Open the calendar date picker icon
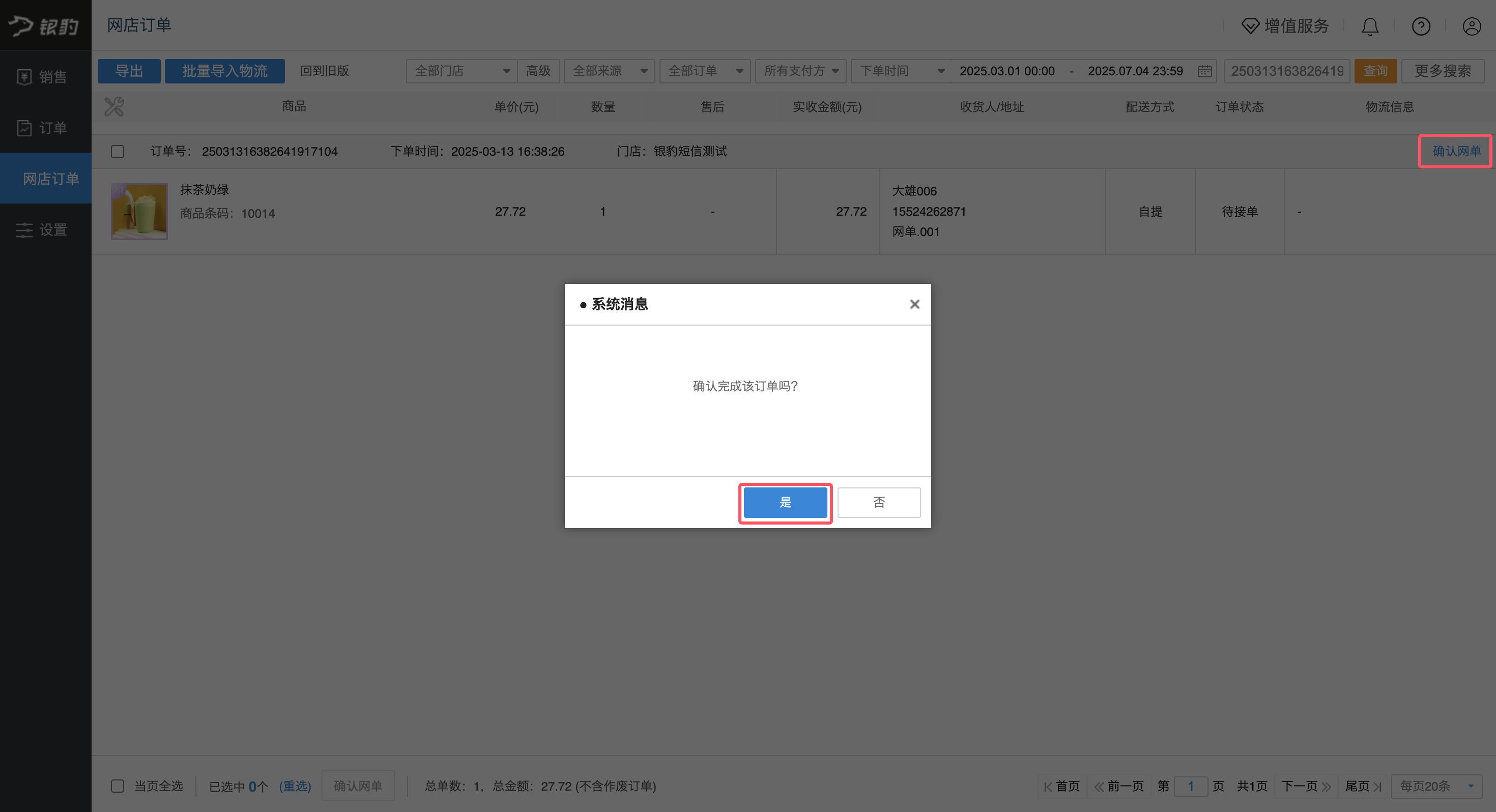Image resolution: width=1496 pixels, height=812 pixels. [x=1205, y=71]
